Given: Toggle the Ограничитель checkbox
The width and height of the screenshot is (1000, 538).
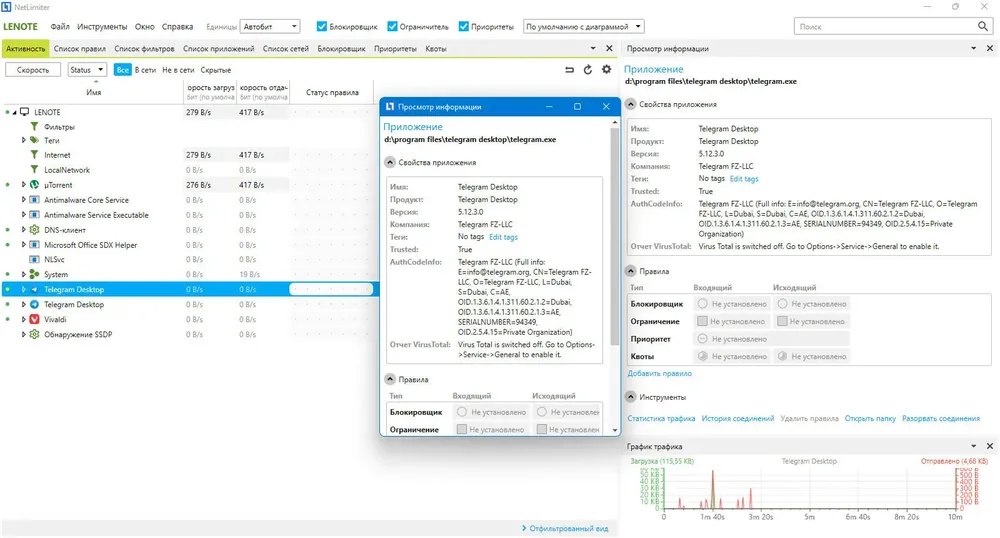Looking at the screenshot, I should [x=392, y=27].
